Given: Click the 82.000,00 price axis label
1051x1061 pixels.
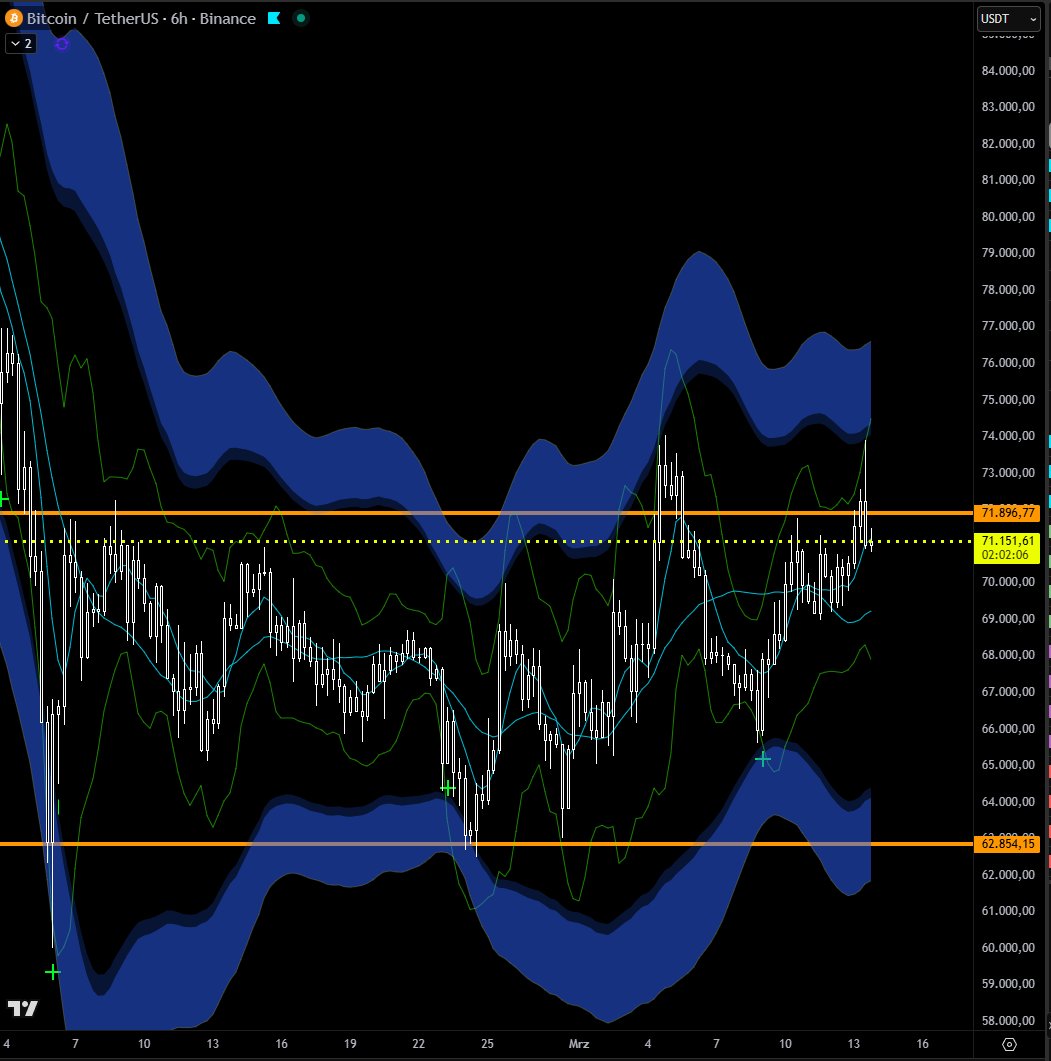Looking at the screenshot, I should tap(1008, 143).
